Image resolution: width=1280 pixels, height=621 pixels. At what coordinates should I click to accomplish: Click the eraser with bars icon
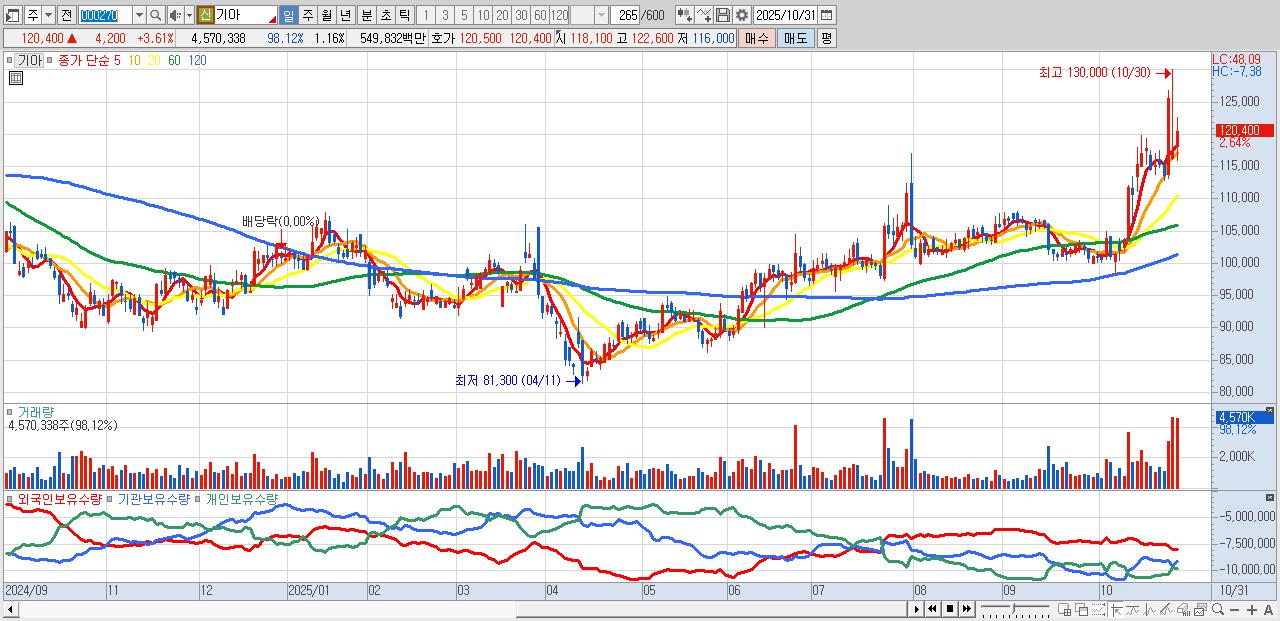point(1183,609)
